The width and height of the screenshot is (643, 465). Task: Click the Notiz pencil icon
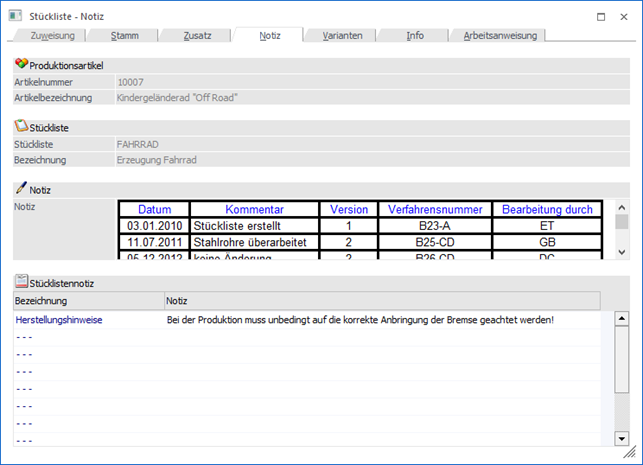point(21,188)
